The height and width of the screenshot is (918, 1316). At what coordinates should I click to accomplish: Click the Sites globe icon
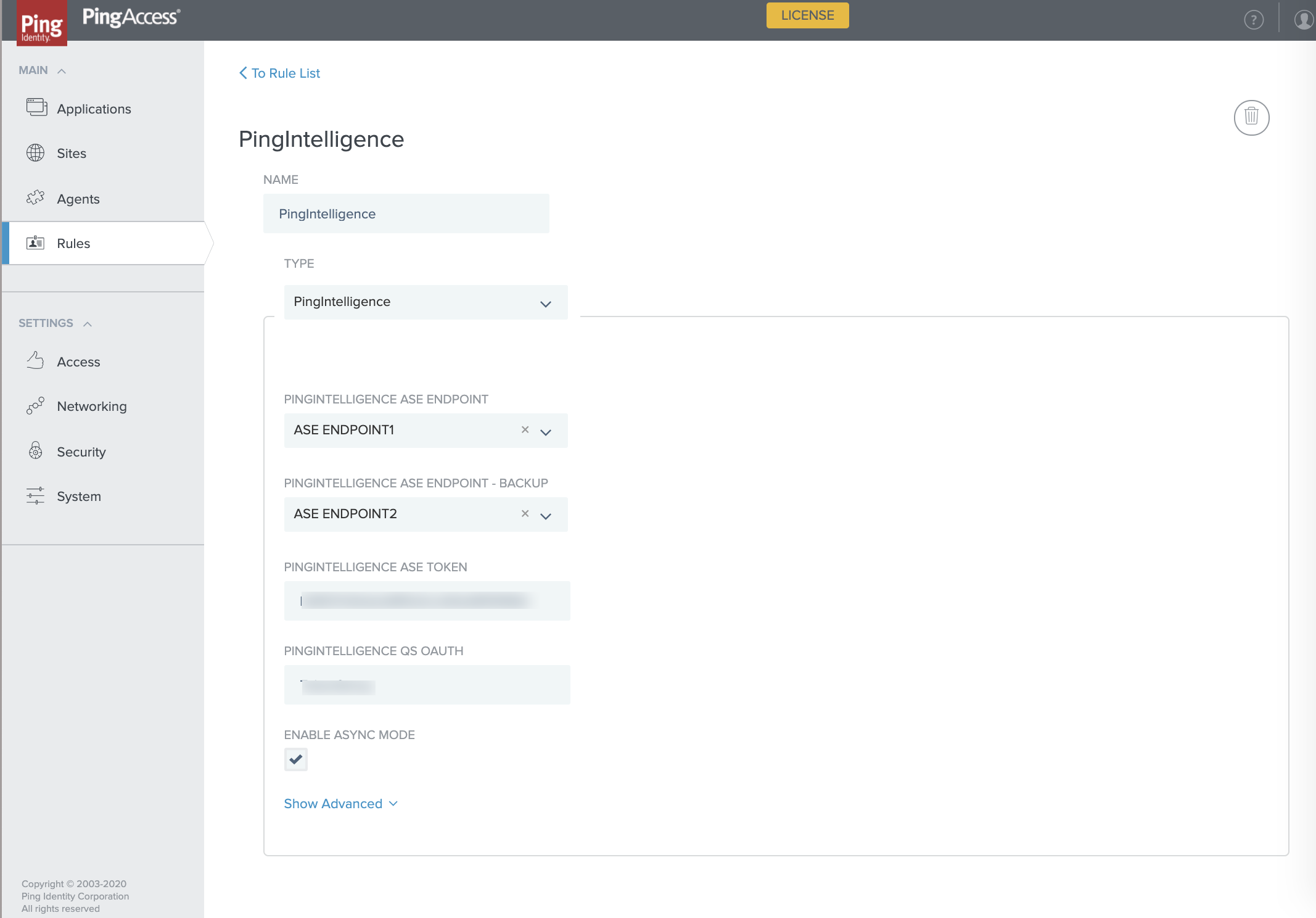(35, 152)
